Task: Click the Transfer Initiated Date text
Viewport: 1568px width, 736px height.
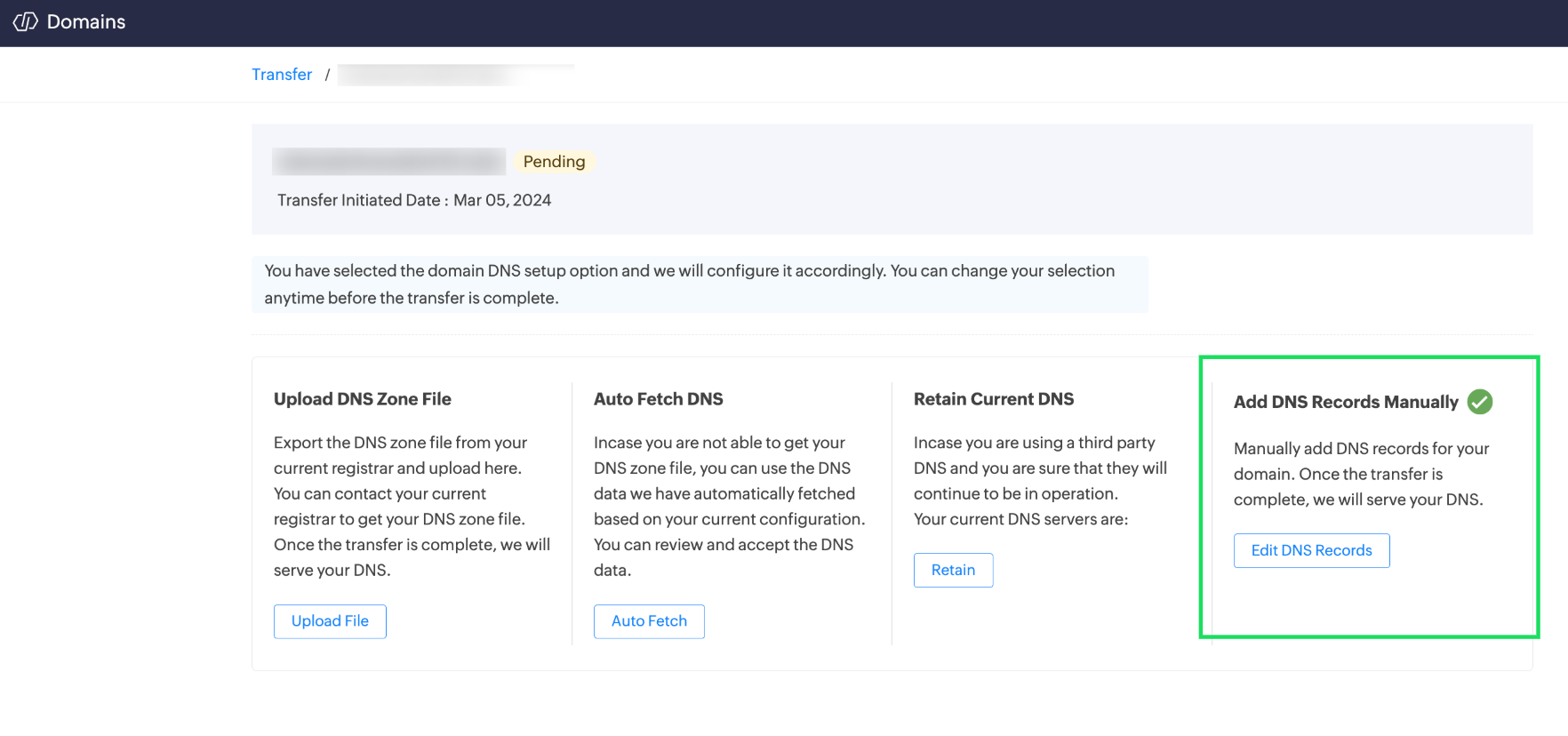Action: [x=414, y=201]
